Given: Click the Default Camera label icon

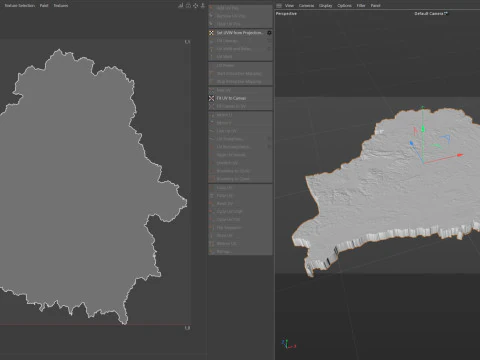Looking at the screenshot, I should pyautogui.click(x=446, y=13).
